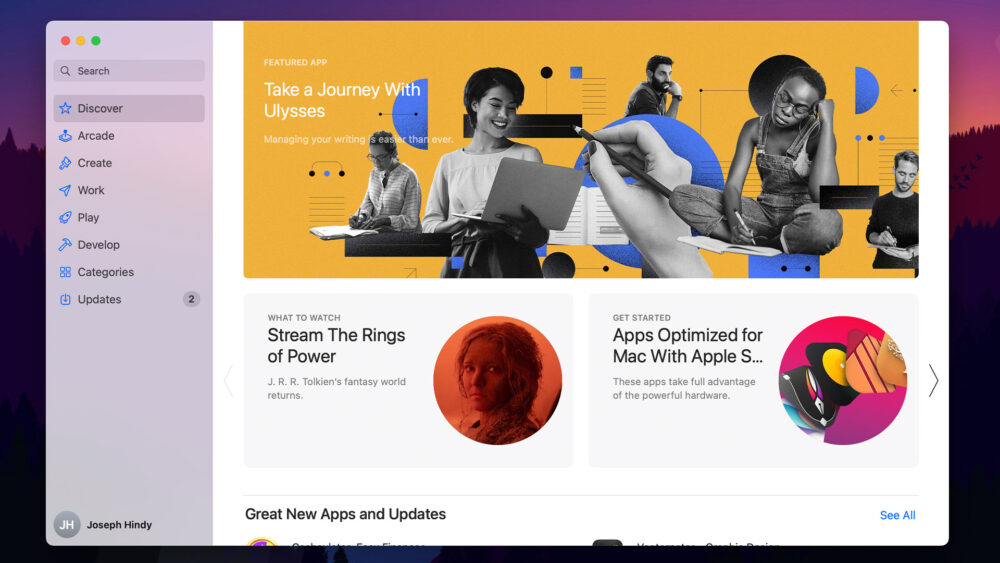Open Apps Optimized for Mac card

[x=753, y=381]
